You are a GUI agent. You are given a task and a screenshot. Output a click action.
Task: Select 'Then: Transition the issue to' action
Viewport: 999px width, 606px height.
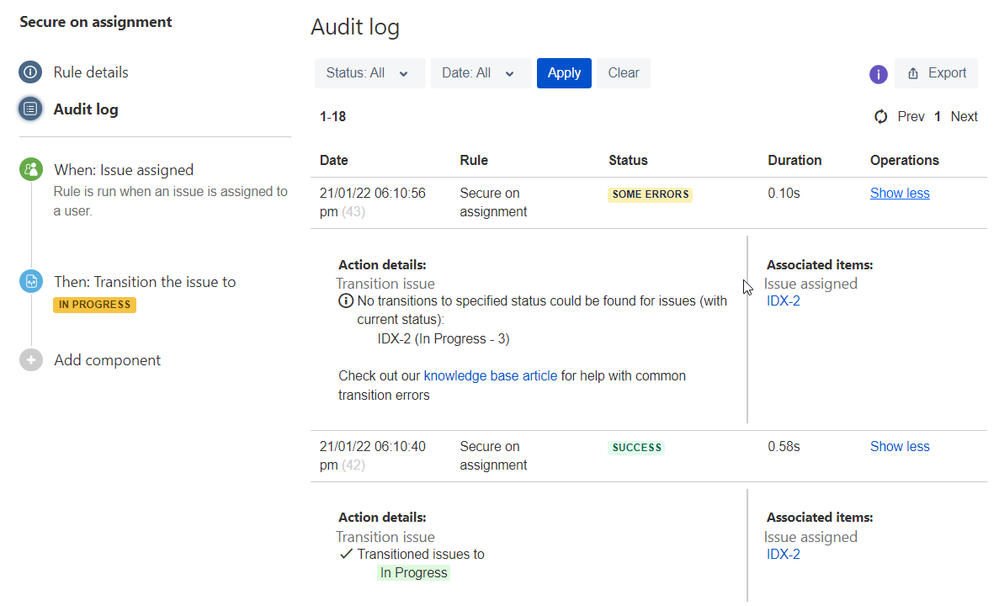145,282
